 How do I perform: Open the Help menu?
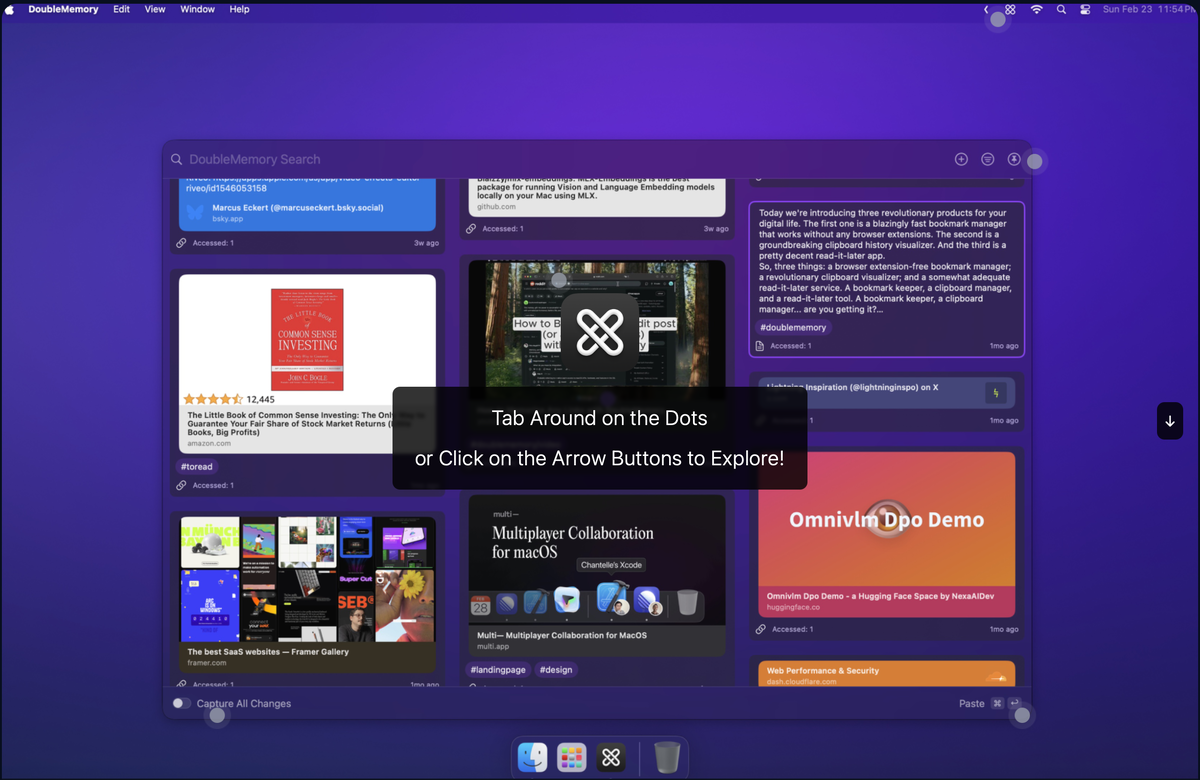(x=239, y=9)
